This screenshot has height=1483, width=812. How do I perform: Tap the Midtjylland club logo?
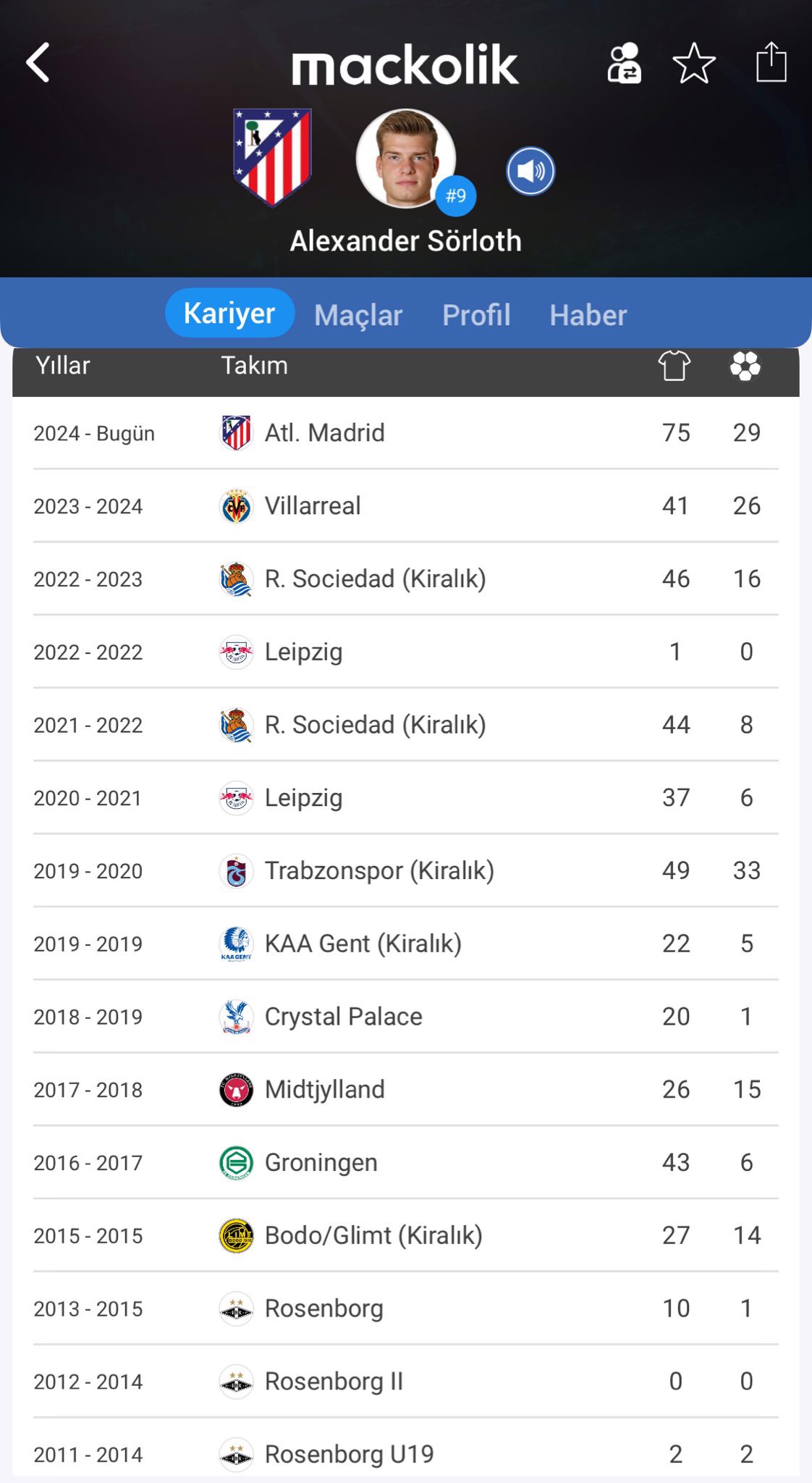click(x=236, y=1090)
